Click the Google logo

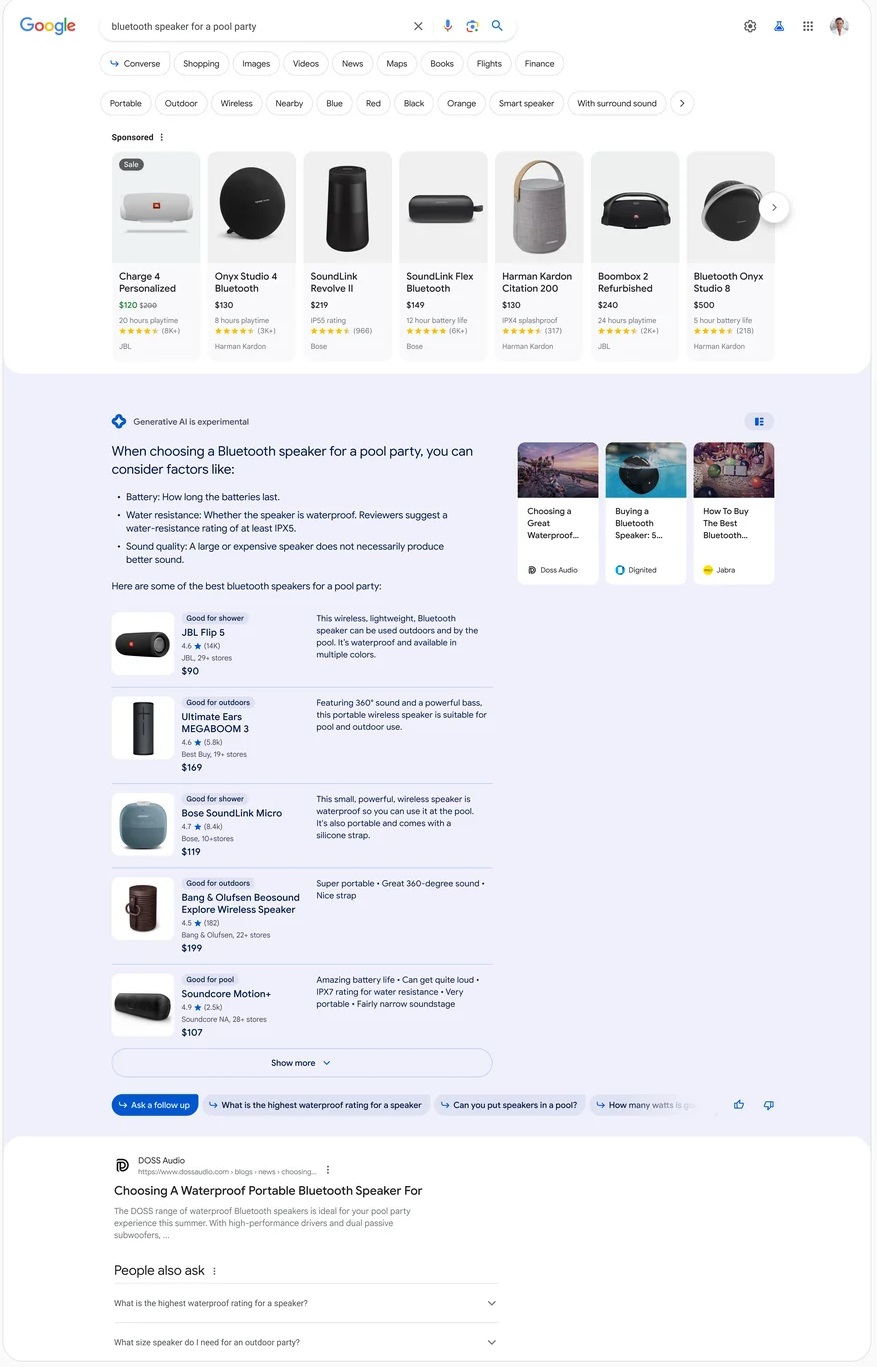coord(48,26)
